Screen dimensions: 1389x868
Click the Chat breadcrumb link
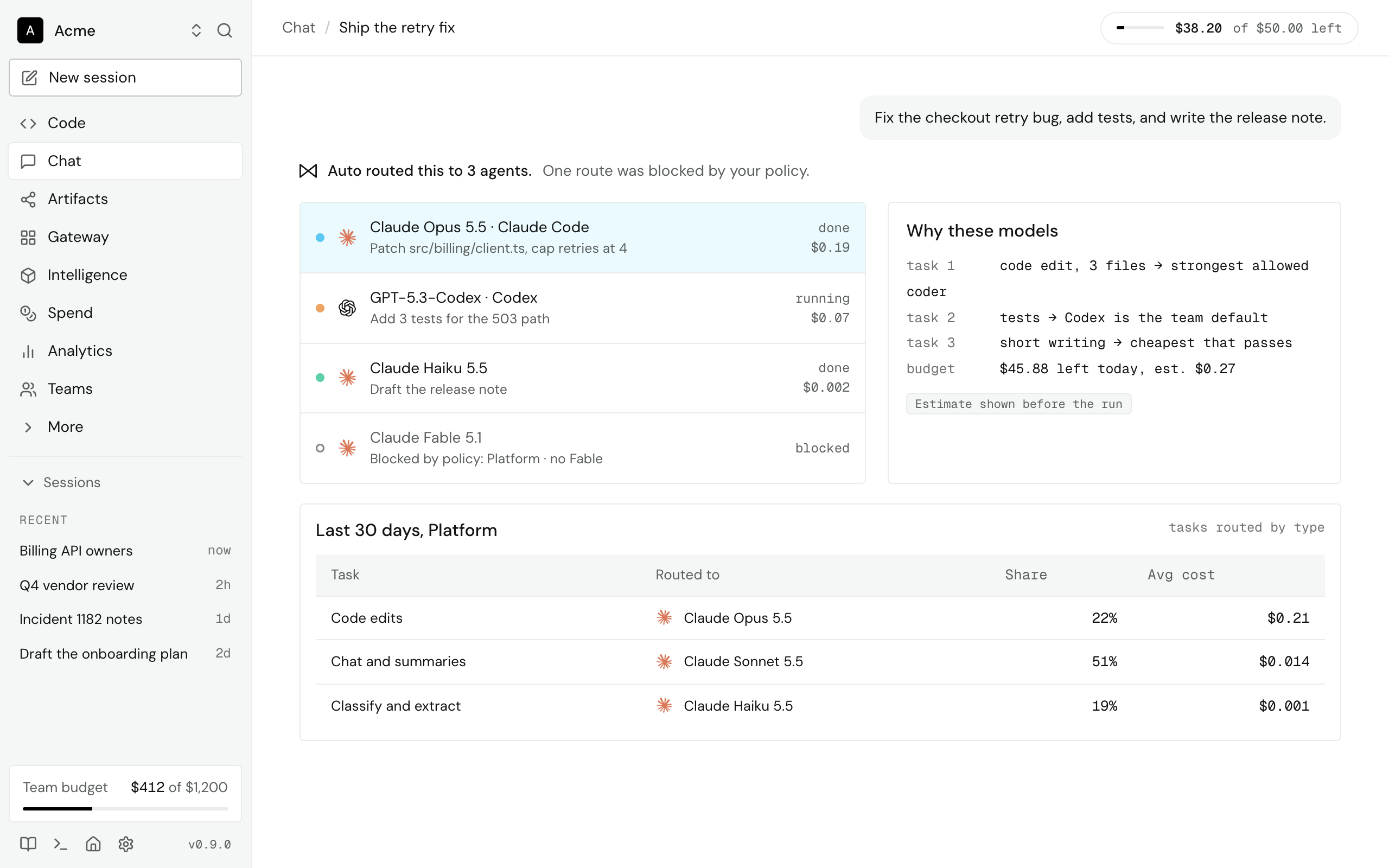[298, 28]
